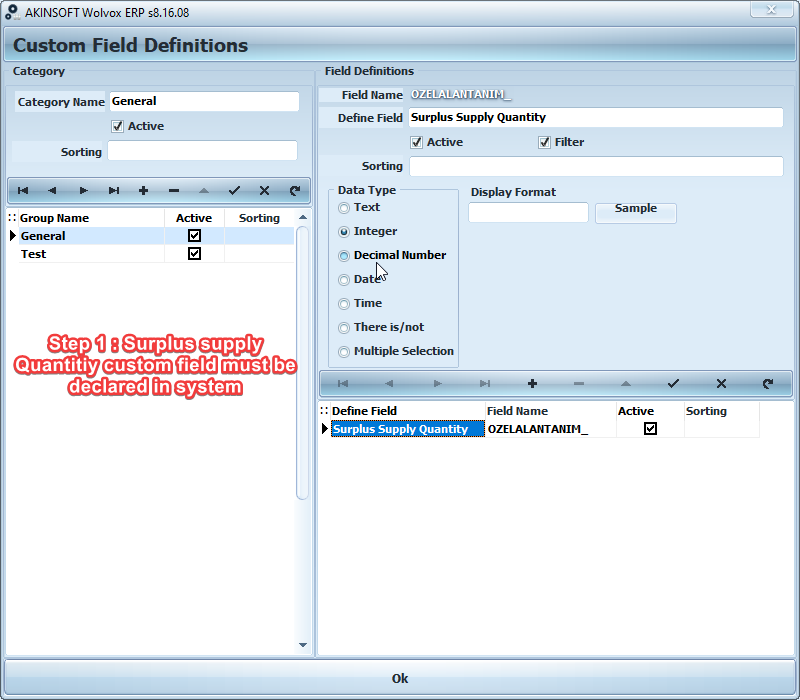Screen dimensions: 800x700
Task: Select Text data type
Action: click(x=344, y=208)
